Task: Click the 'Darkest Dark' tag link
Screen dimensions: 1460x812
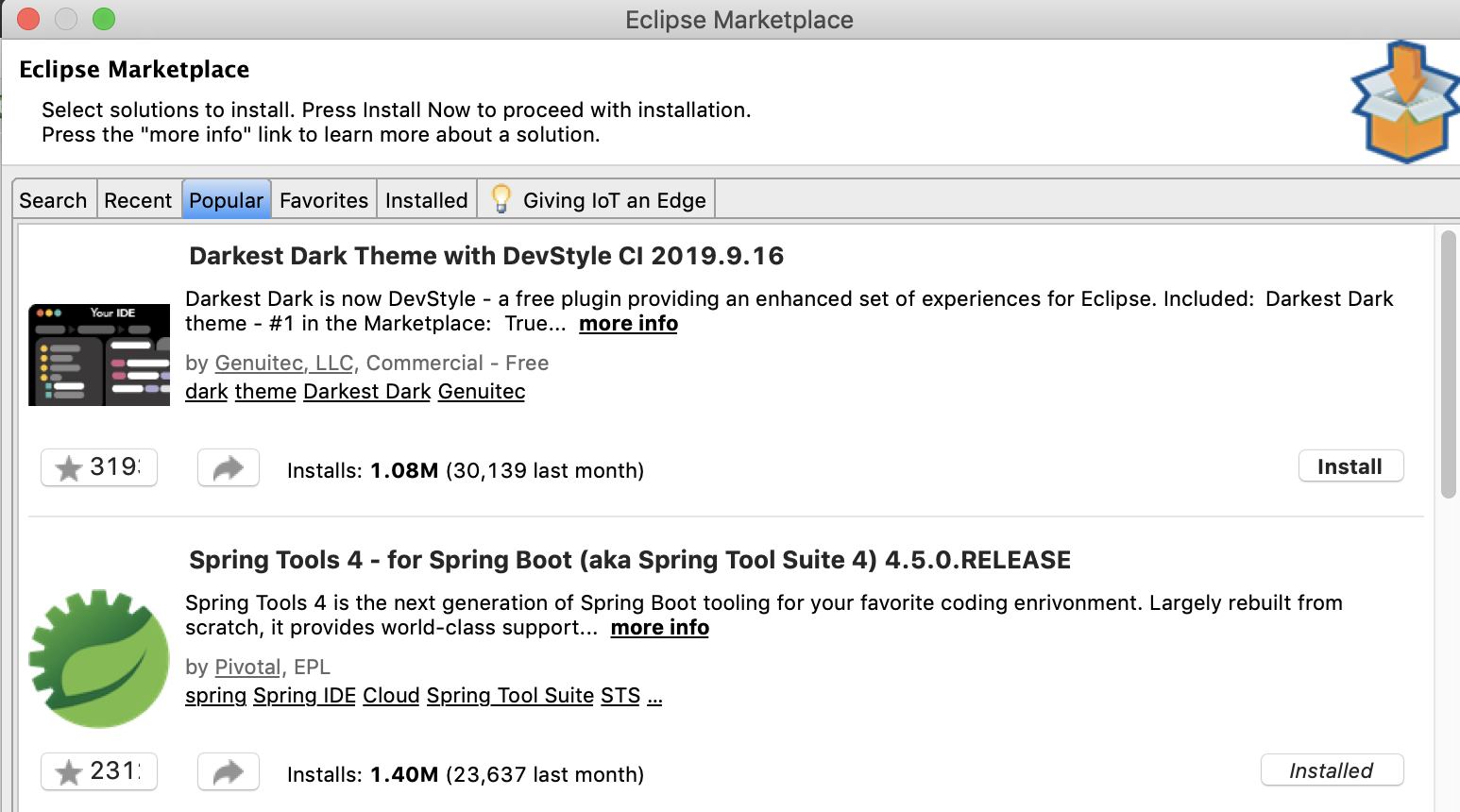Action: [367, 392]
